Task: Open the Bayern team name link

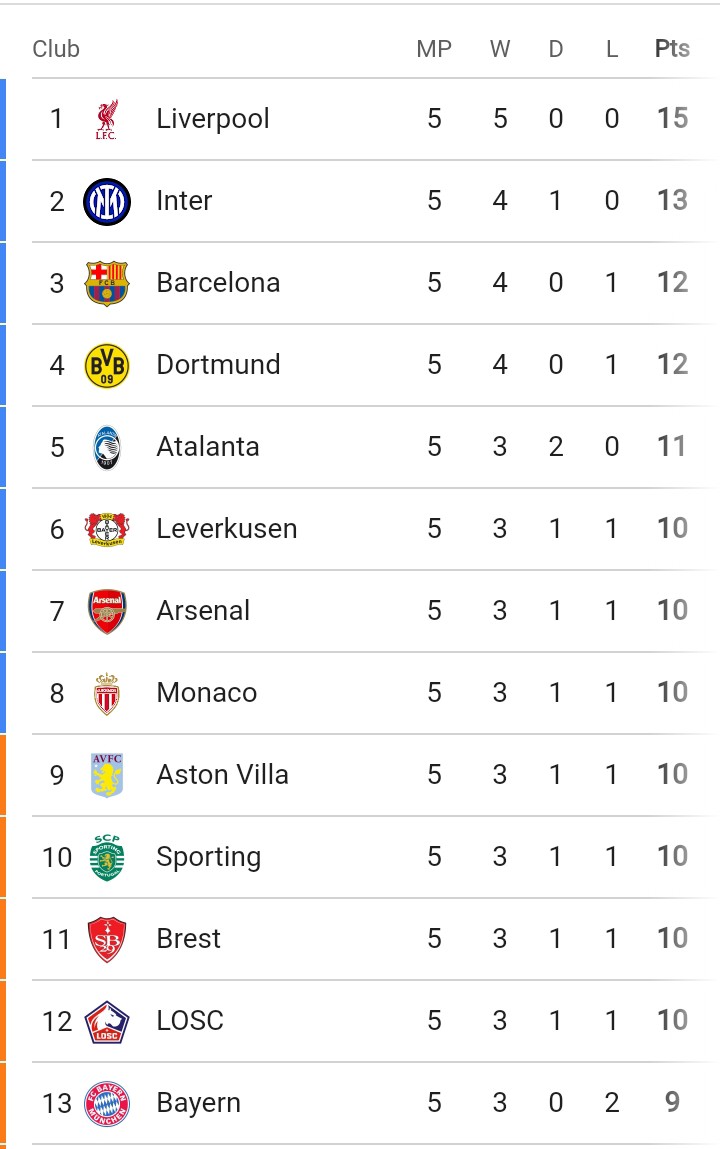Action: [x=198, y=1104]
